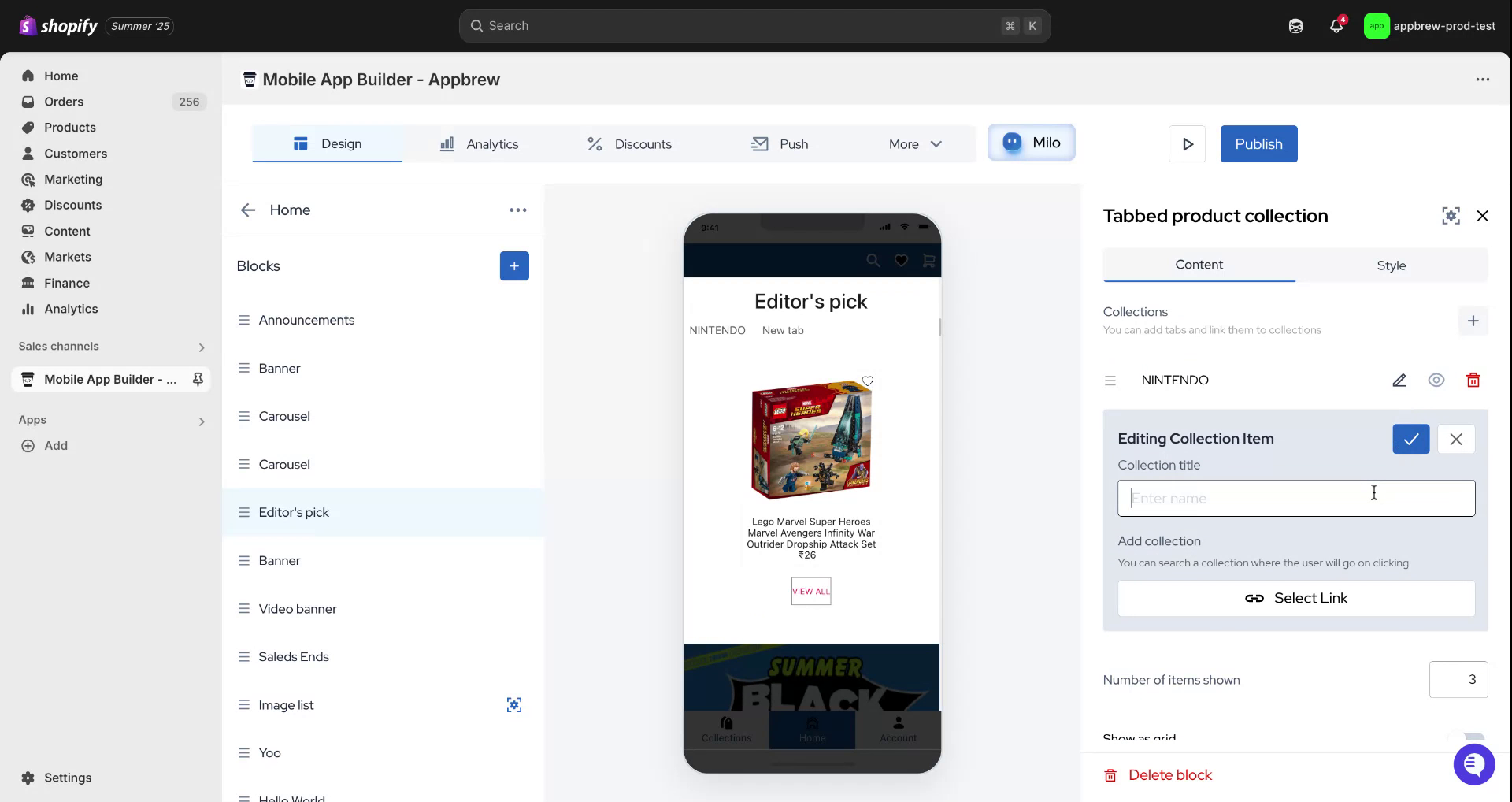This screenshot has height=802, width=1512.
Task: Delete the NINTENDO collection tab
Action: pos(1473,381)
